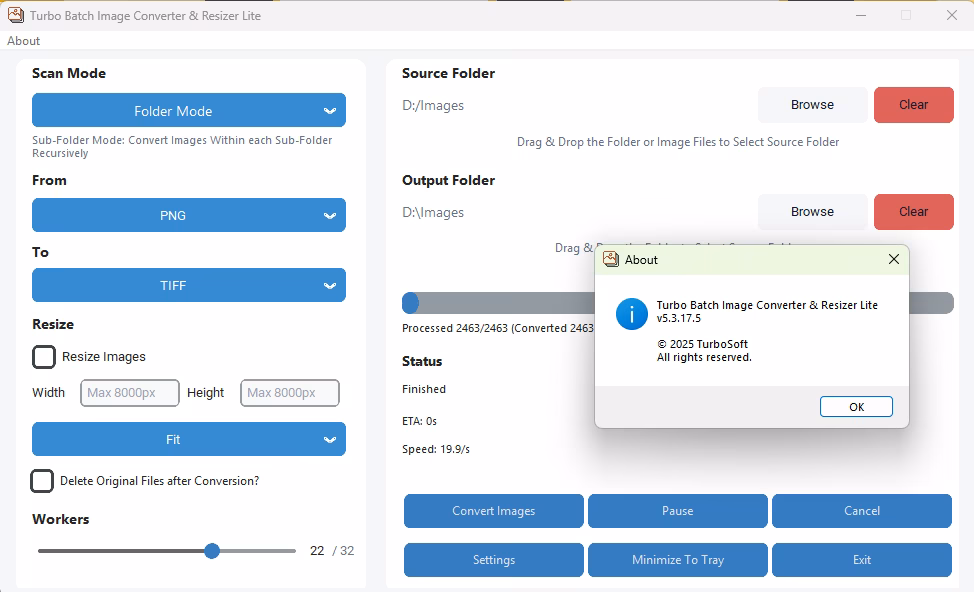Open the About menu

pos(24,41)
